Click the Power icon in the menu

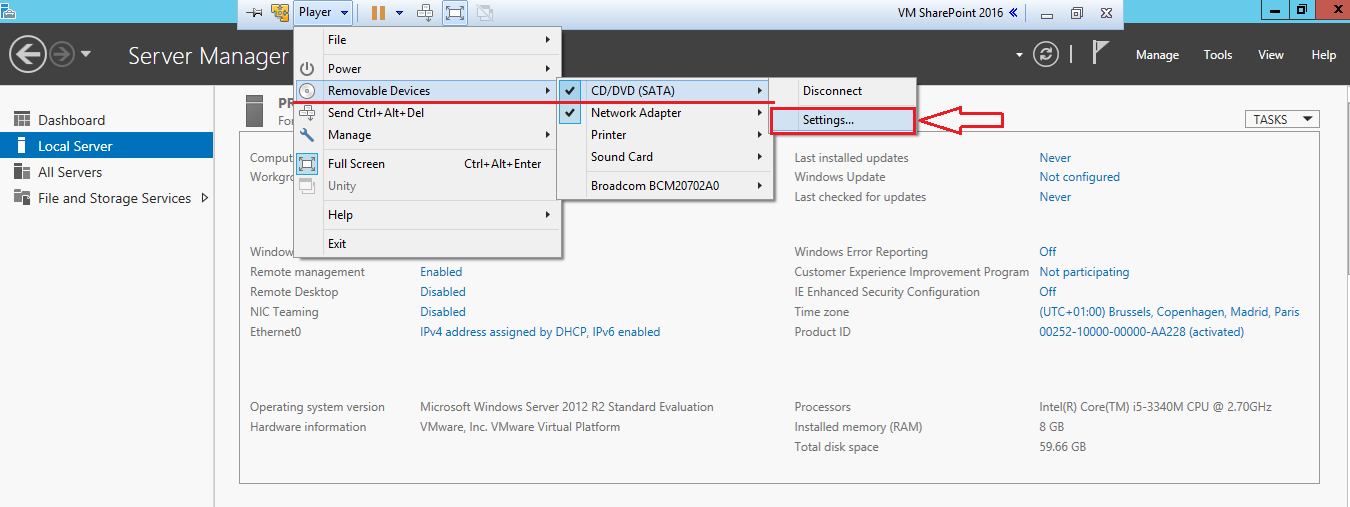coord(308,69)
